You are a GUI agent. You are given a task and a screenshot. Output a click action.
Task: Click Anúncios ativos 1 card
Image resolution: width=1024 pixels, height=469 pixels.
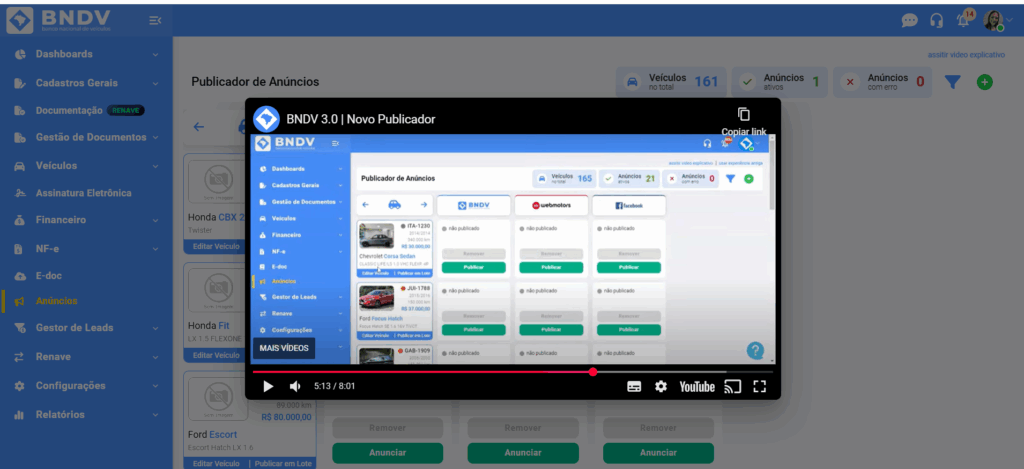[780, 82]
